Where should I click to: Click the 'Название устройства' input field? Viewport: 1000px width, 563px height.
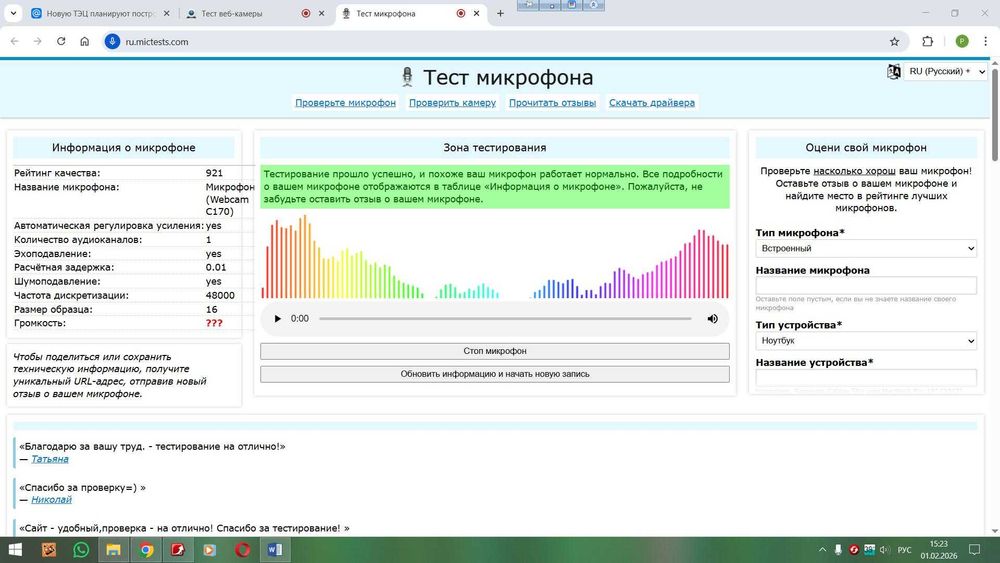[866, 377]
